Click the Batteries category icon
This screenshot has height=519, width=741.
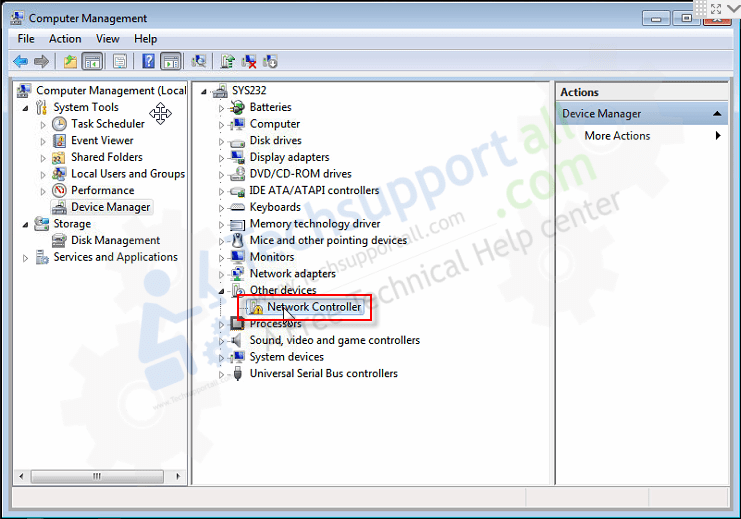237,107
